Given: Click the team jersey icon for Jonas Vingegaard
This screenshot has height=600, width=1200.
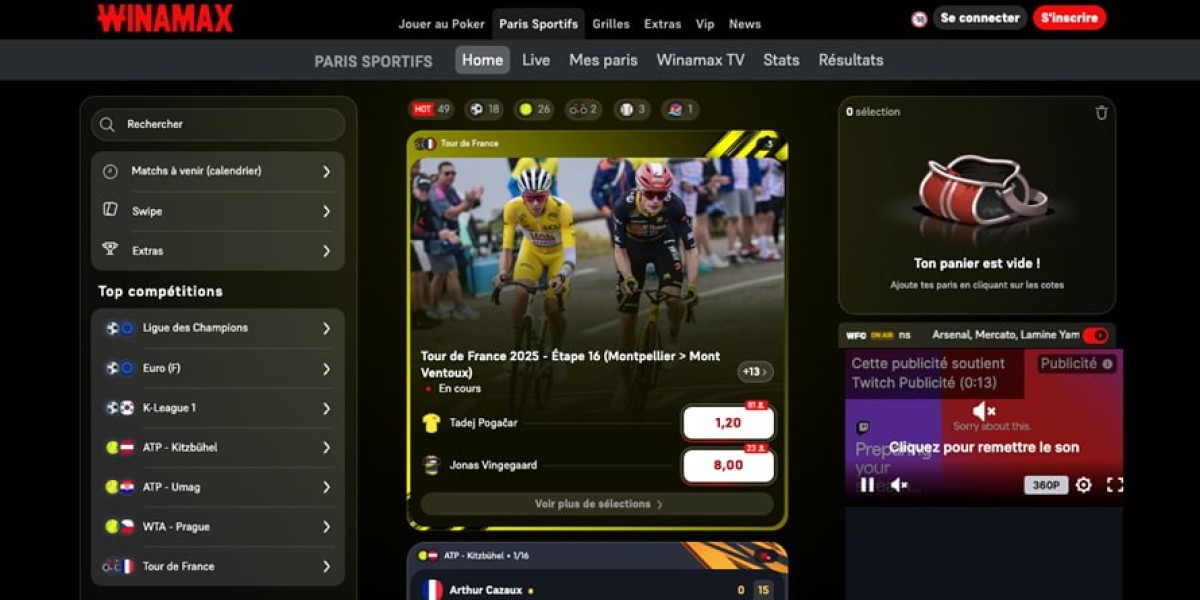Looking at the screenshot, I should pyautogui.click(x=431, y=465).
